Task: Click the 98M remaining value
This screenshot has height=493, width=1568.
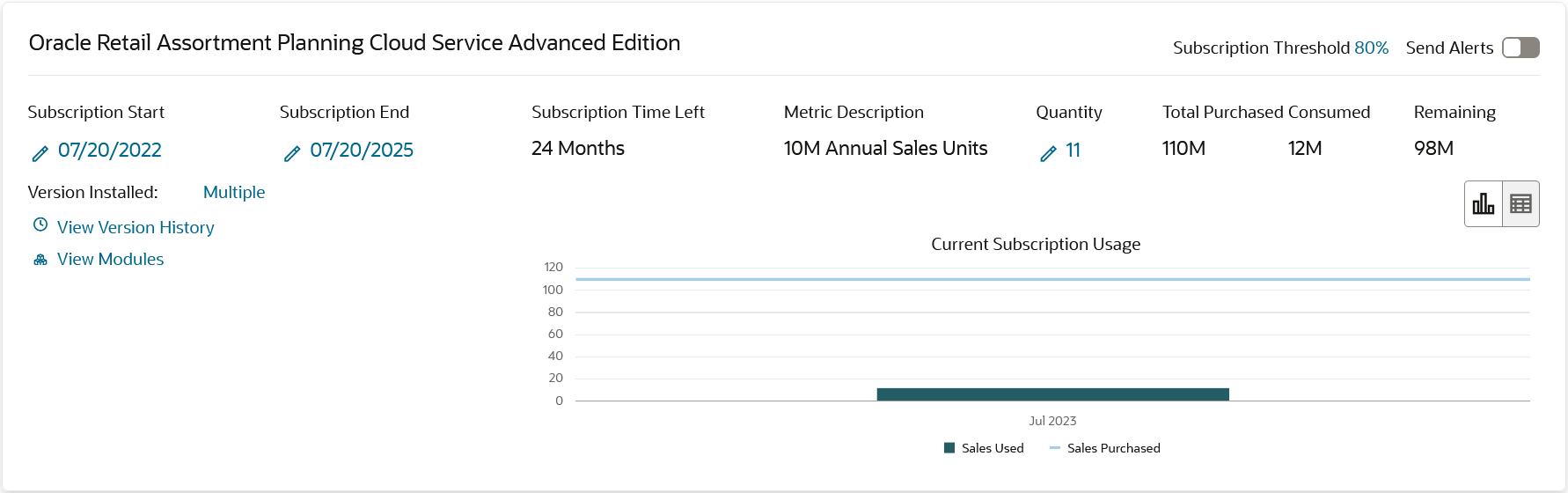Action: 1433,148
